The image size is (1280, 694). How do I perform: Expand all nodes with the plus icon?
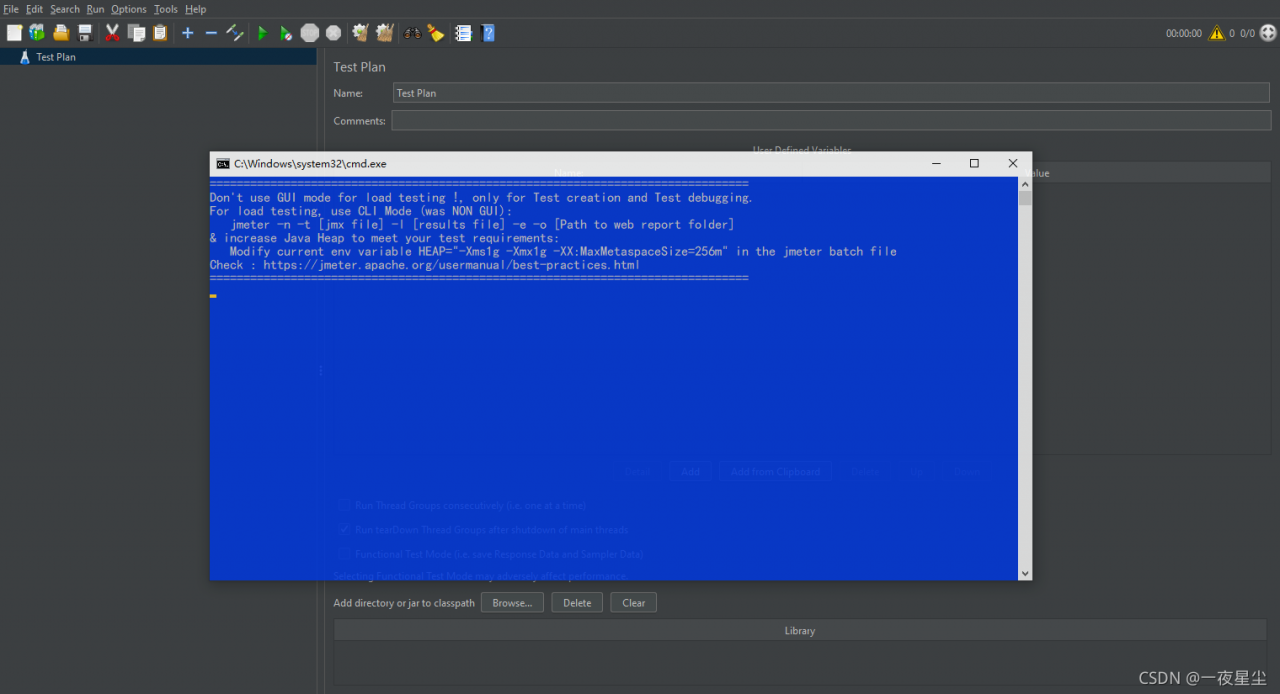pos(187,33)
